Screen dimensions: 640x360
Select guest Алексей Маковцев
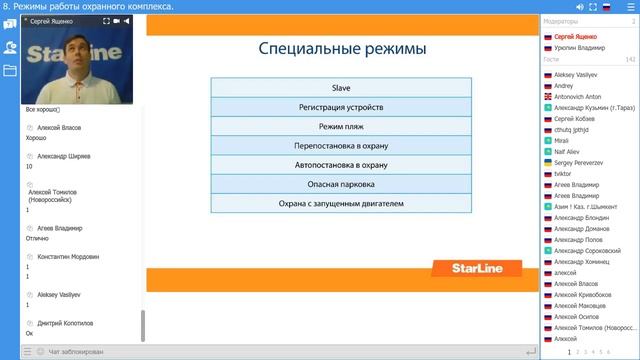click(x=580, y=306)
